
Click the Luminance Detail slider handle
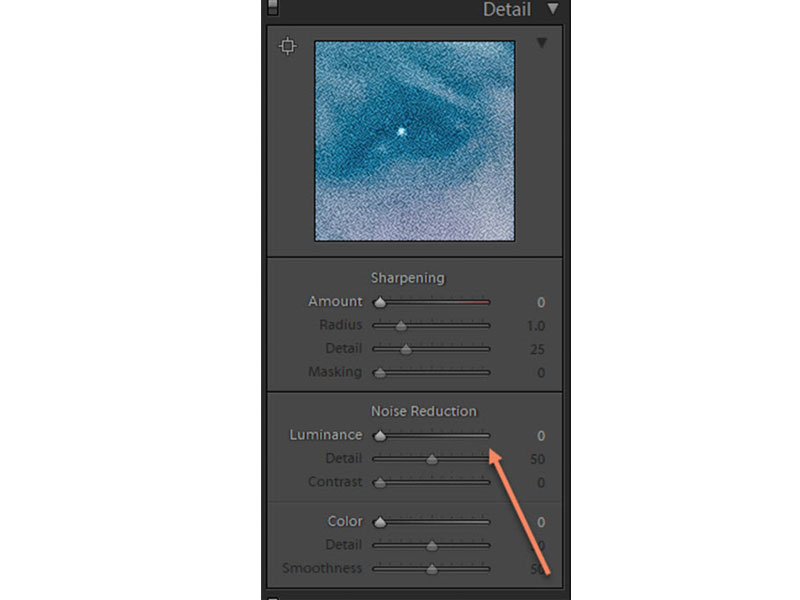(432, 459)
